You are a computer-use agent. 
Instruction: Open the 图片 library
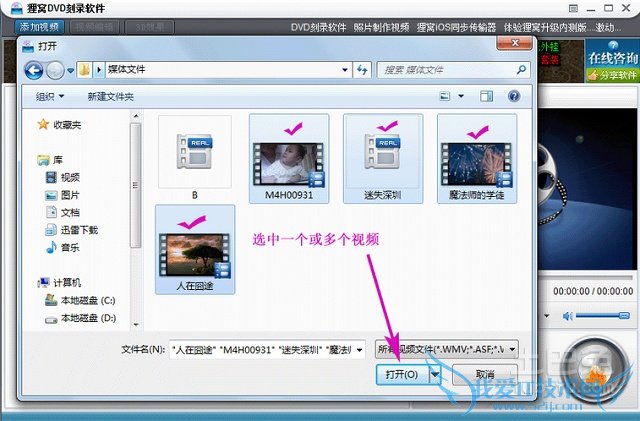coord(62,195)
